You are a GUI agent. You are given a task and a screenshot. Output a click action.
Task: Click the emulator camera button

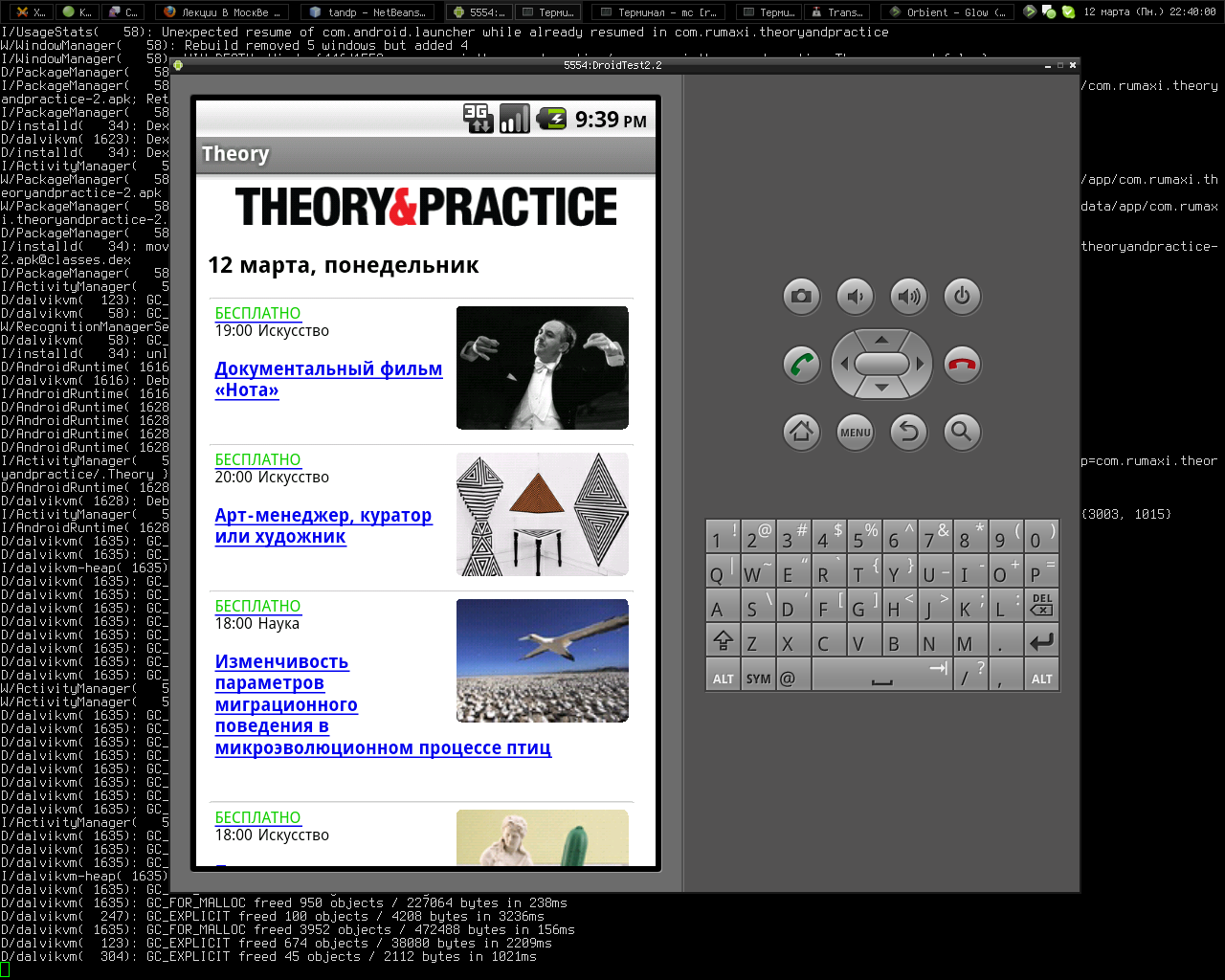point(801,297)
